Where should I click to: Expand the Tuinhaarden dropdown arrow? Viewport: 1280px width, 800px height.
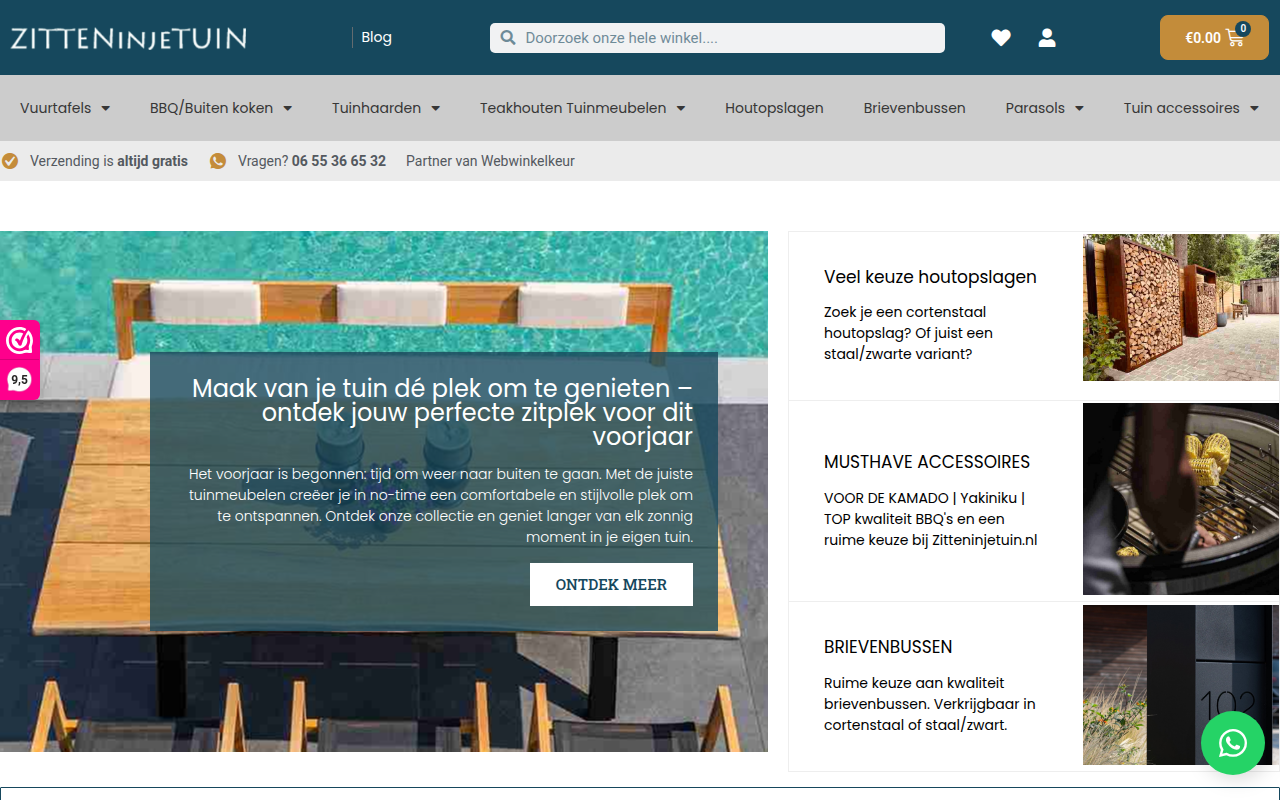(435, 108)
